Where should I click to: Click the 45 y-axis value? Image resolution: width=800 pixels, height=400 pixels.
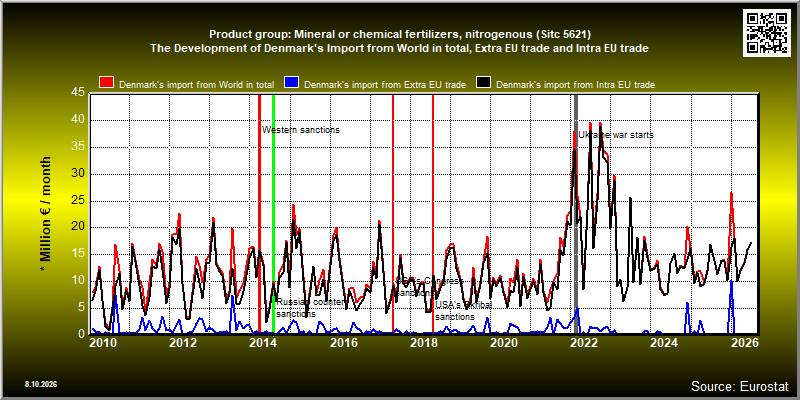pyautogui.click(x=77, y=93)
